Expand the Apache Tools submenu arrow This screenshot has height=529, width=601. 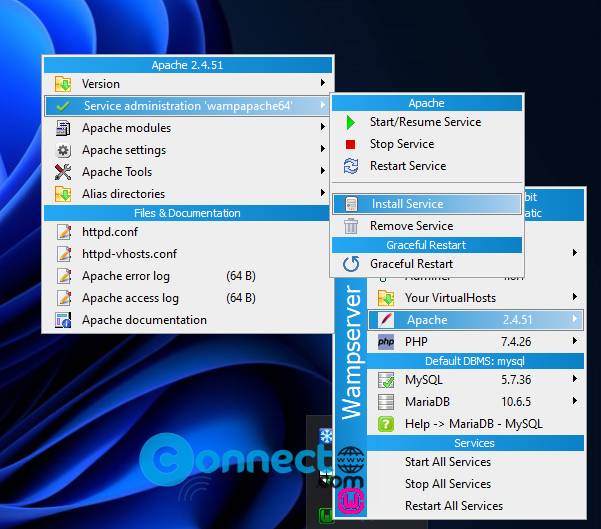pyautogui.click(x=323, y=171)
